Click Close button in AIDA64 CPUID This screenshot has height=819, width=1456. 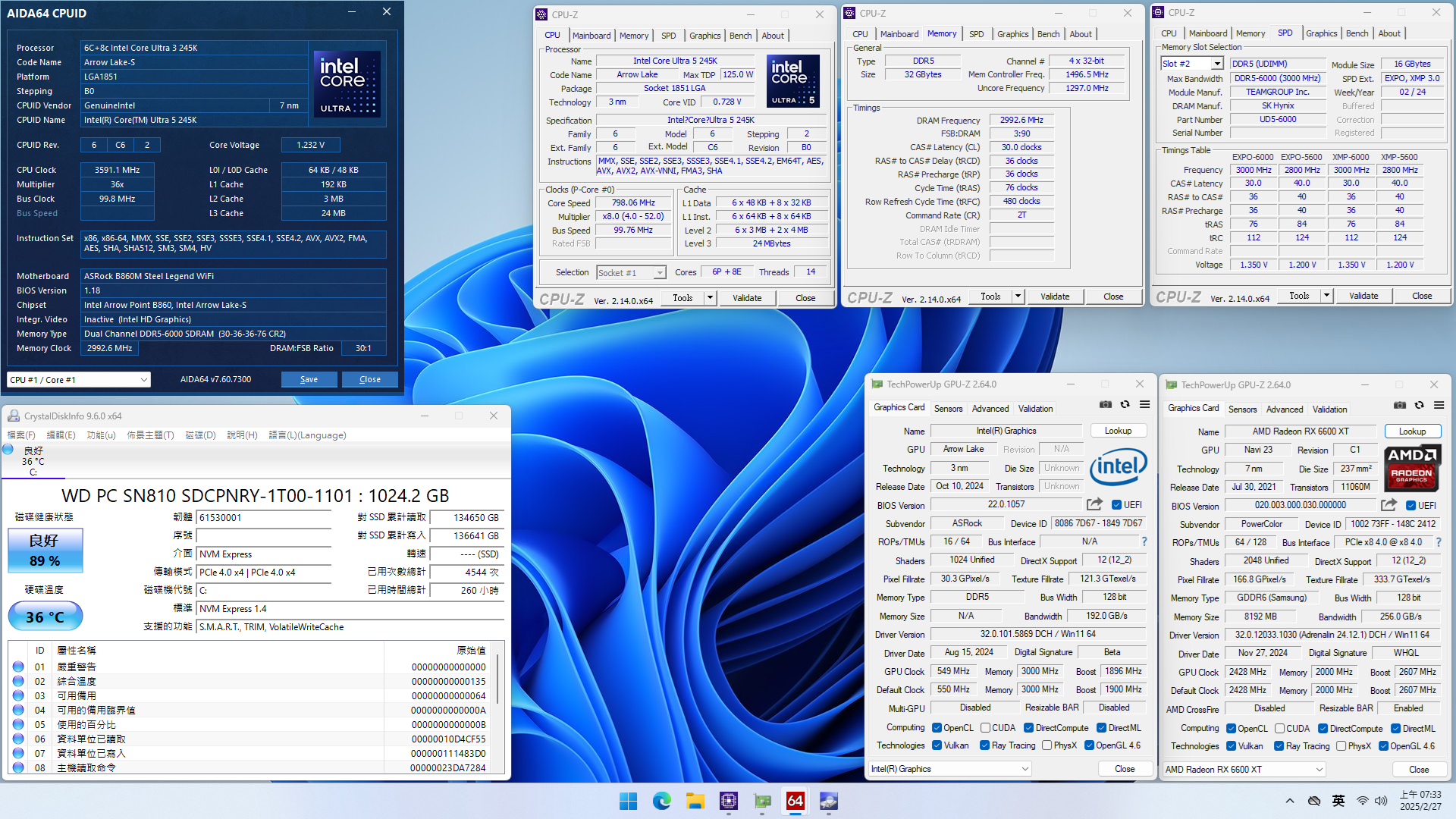tap(370, 379)
